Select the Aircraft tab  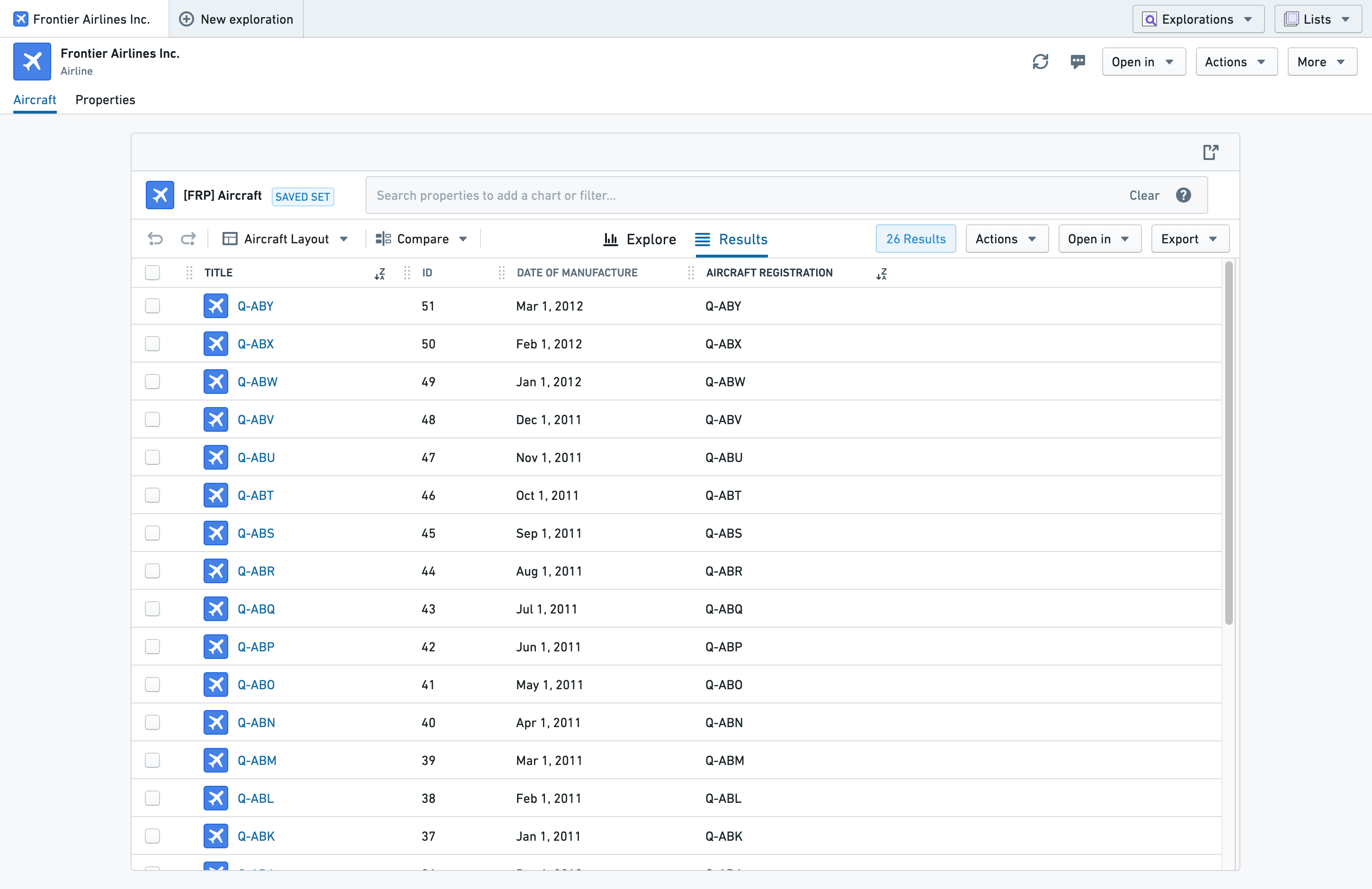[x=35, y=99]
